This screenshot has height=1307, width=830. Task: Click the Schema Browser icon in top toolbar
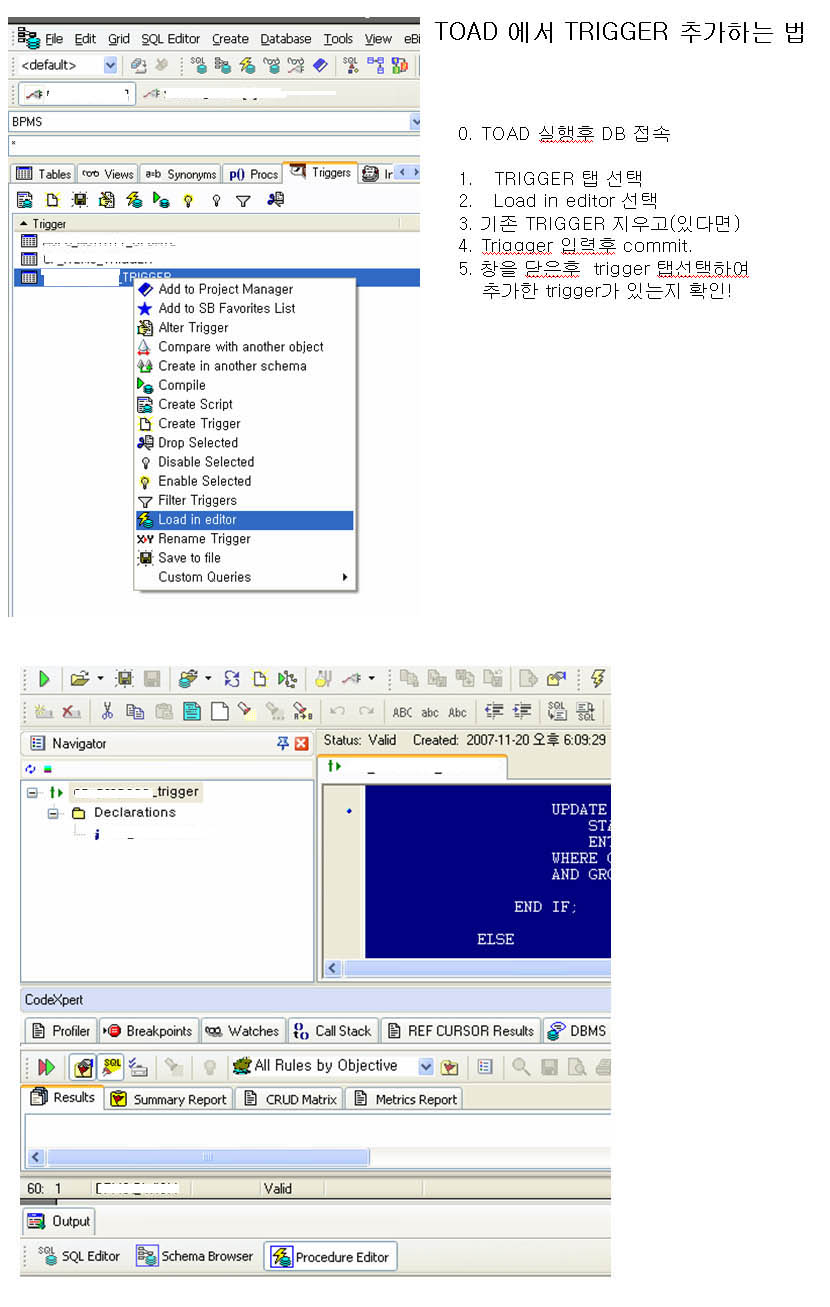coord(221,65)
